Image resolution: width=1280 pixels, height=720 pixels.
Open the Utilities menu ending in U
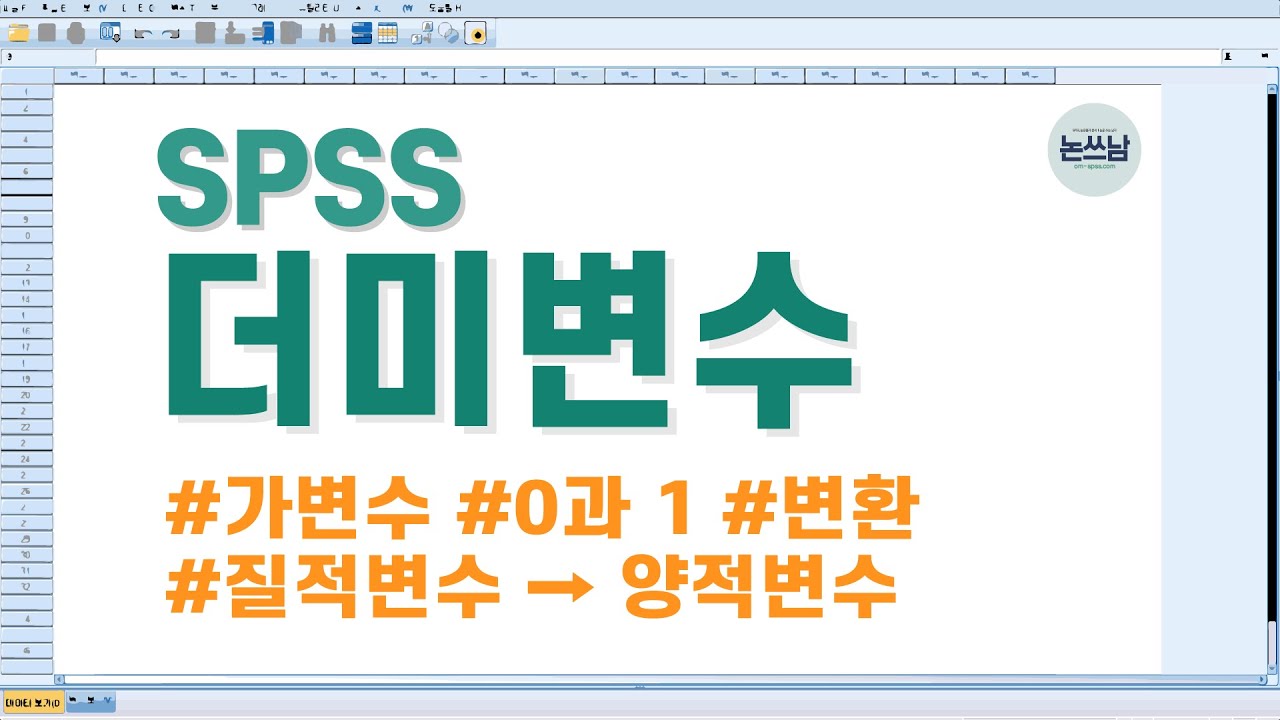point(320,7)
